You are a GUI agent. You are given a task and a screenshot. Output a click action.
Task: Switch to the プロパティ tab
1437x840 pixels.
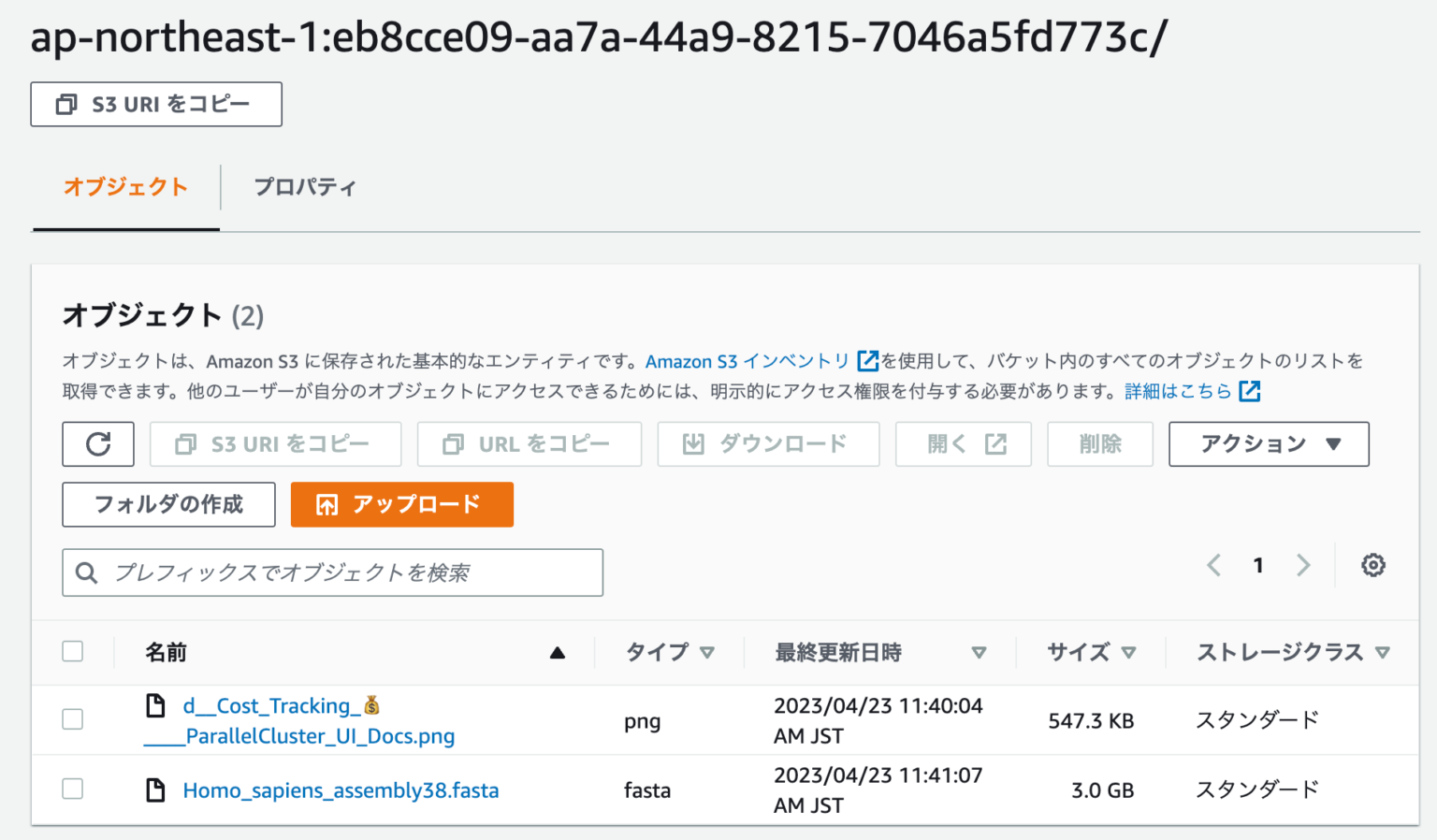(x=305, y=187)
